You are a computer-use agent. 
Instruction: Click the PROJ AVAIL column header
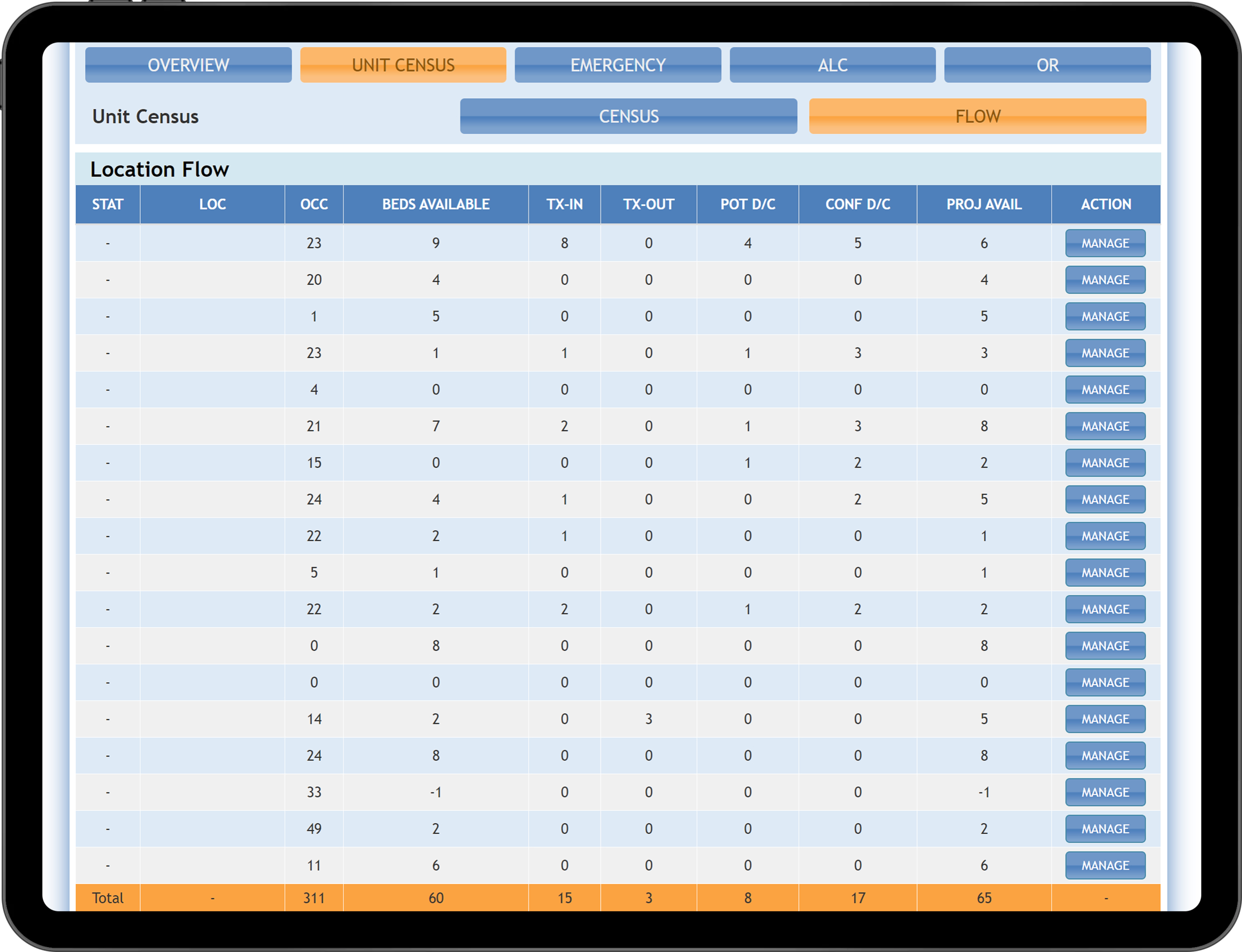click(984, 204)
